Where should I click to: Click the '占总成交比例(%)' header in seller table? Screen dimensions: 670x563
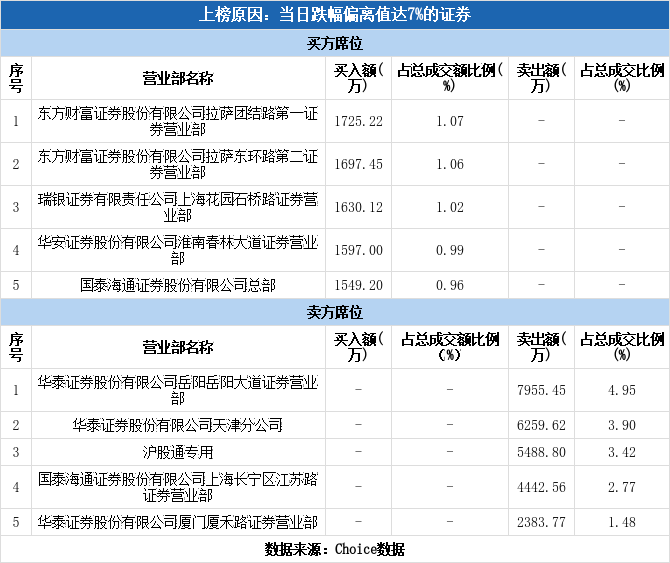(x=622, y=347)
